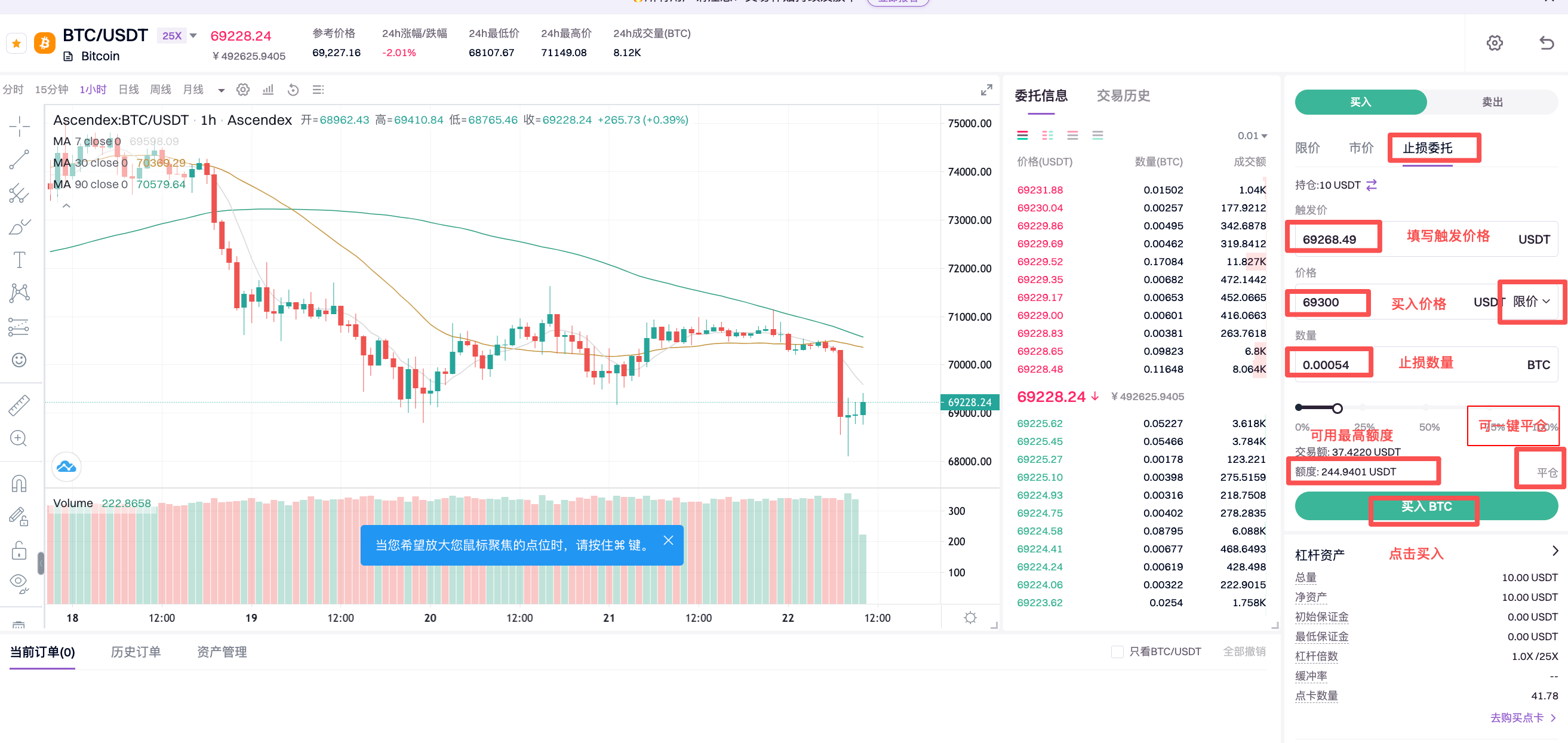
Task: Open the 历史订单 tab
Action: pyautogui.click(x=136, y=652)
